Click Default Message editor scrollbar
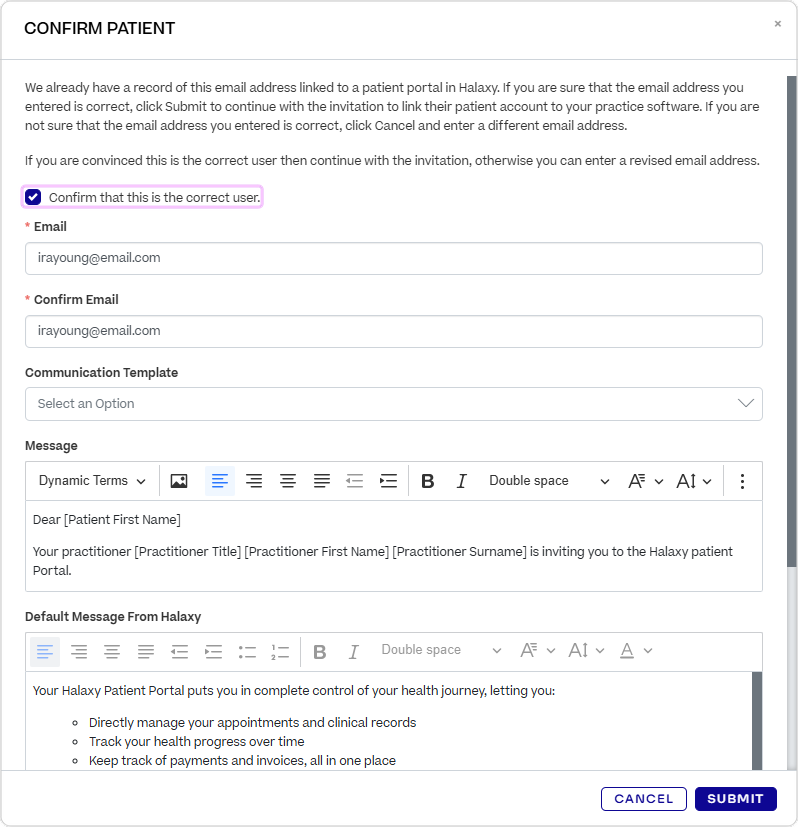Screen dimensions: 798x827 pos(757,720)
